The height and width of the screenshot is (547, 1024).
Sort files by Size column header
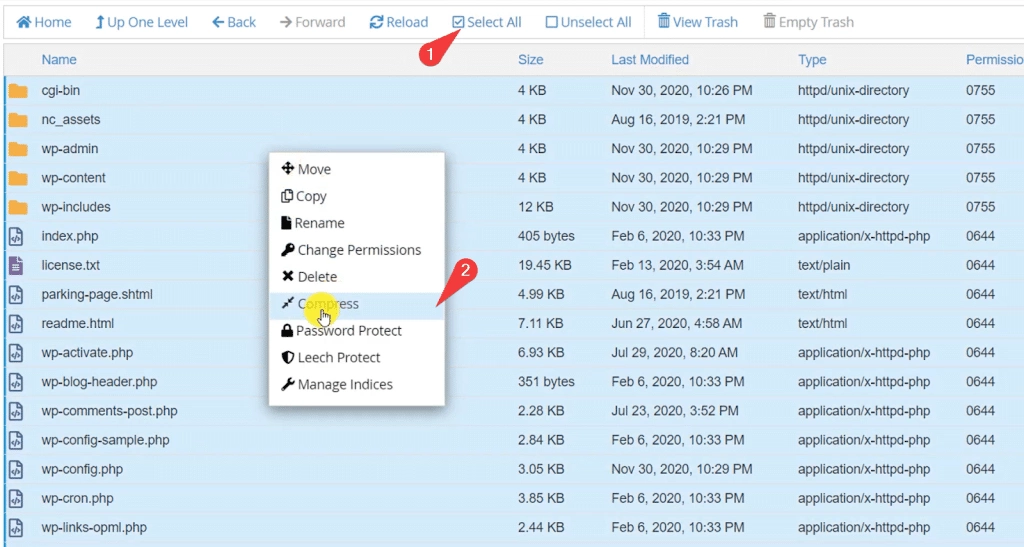[x=530, y=59]
